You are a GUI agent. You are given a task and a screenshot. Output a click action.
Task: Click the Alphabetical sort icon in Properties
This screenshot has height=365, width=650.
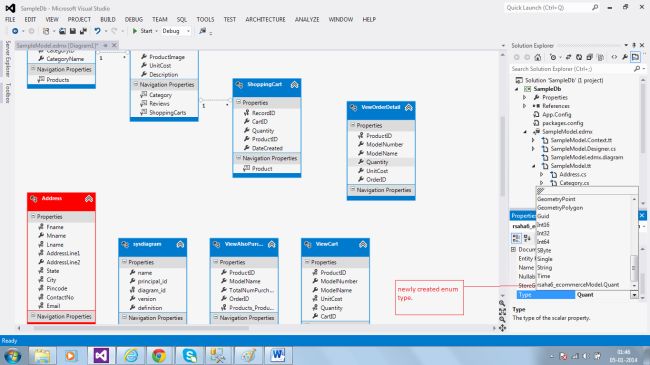[527, 238]
